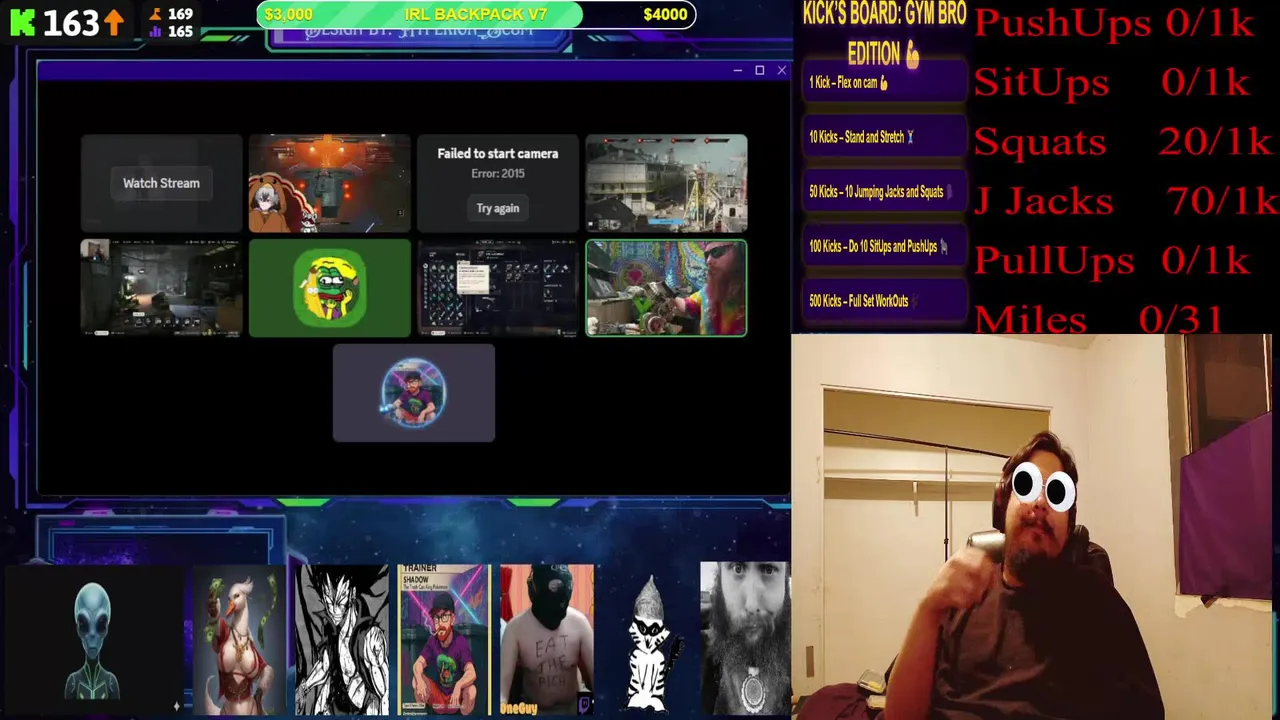Click the IRL BACKPACK V7 goal bar
This screenshot has height=720, width=1280.
tap(476, 14)
